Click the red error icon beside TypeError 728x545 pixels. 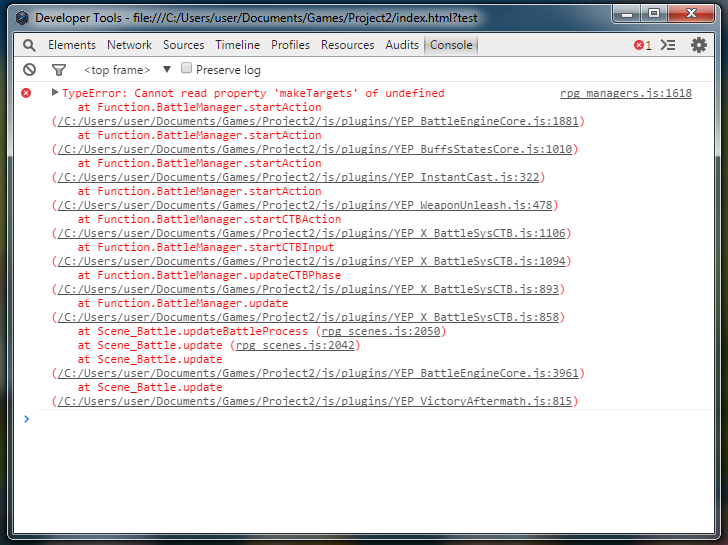click(27, 93)
